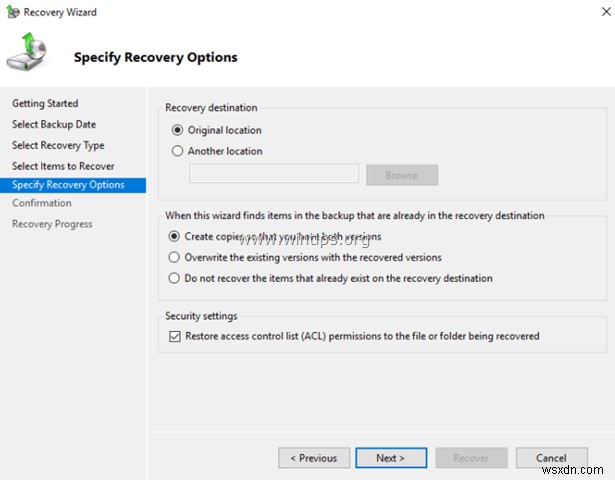Viewport: 615px width, 480px height.
Task: Select Do not recover existing items option
Action: tap(174, 278)
